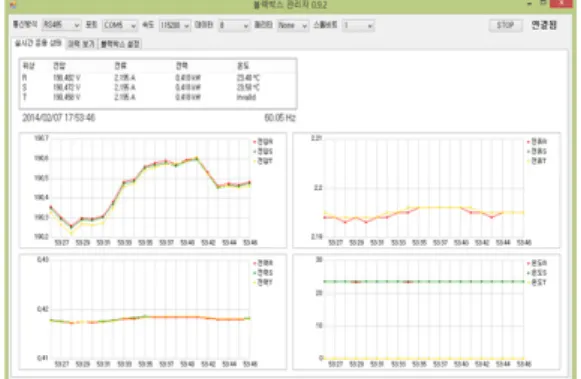Image resolution: width=581 pixels, height=379 pixels.
Task: Click the 전압R legend entry in voltage chart
Action: 263,142
